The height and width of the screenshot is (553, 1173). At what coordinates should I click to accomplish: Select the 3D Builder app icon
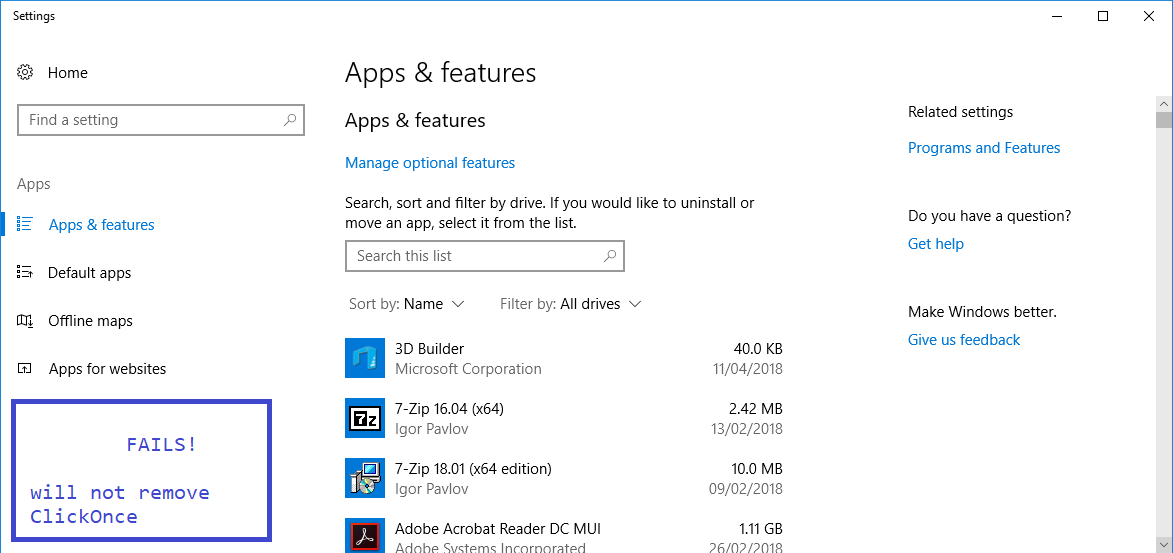pyautogui.click(x=365, y=358)
